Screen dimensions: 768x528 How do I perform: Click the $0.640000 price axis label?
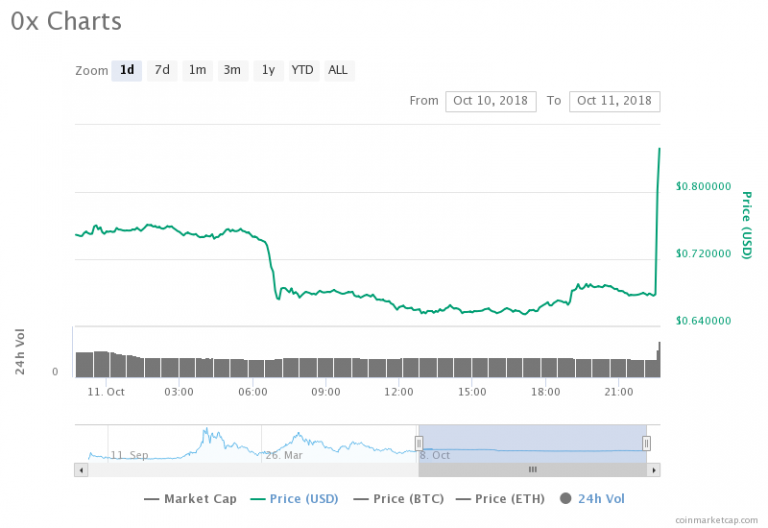(703, 321)
